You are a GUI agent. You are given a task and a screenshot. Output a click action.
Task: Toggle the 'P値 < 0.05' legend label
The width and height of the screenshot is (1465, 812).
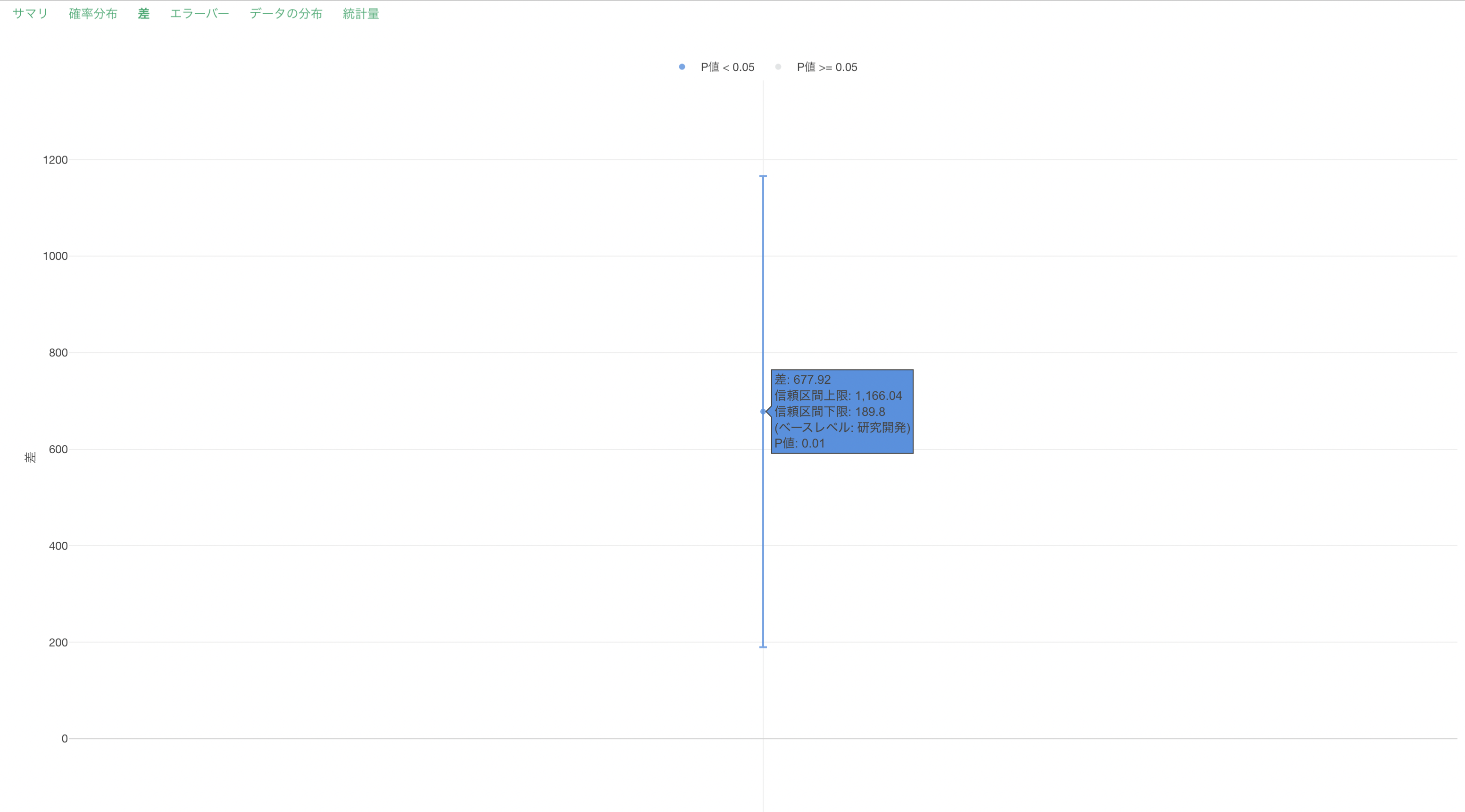click(727, 67)
